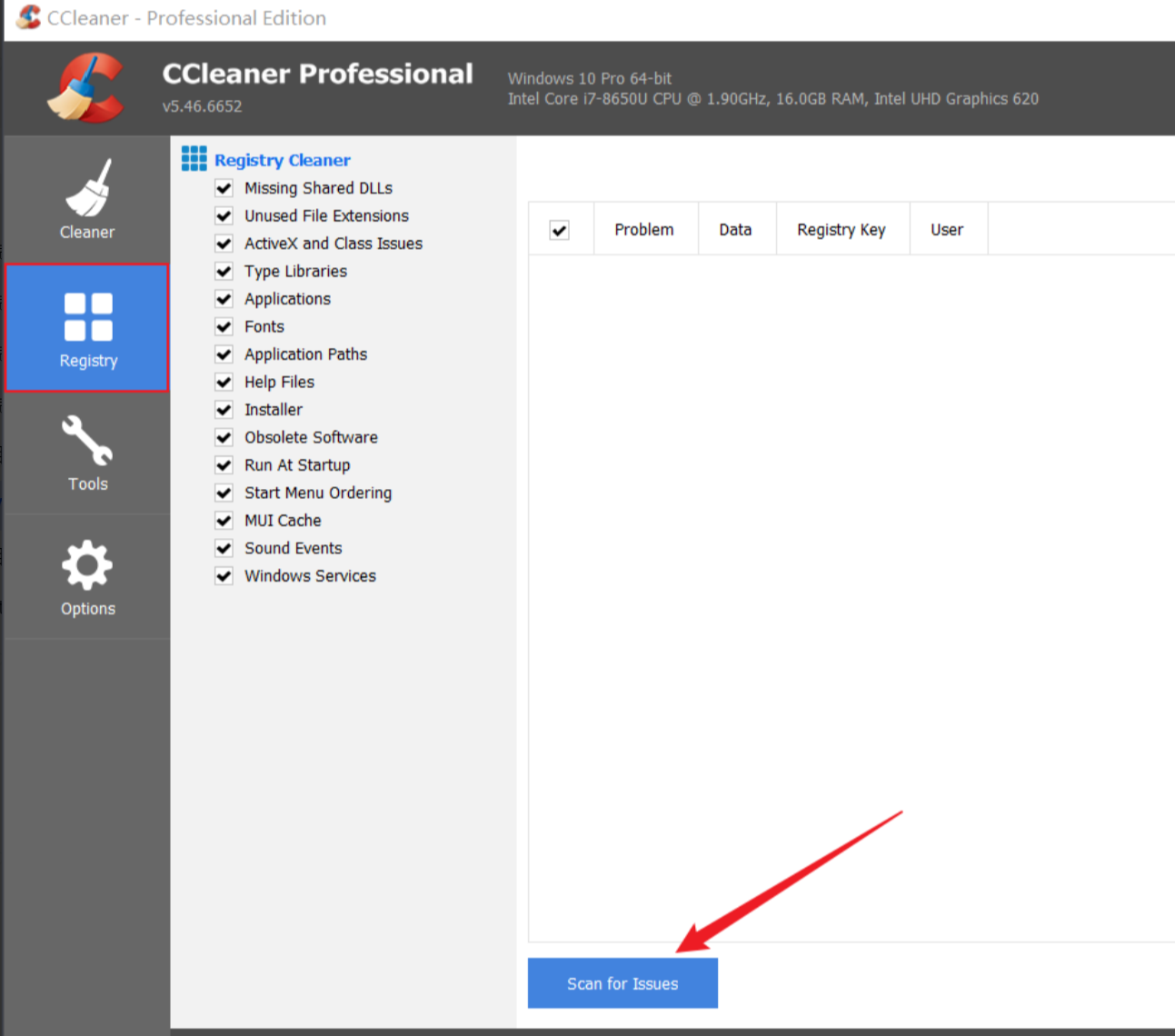The height and width of the screenshot is (1036, 1175).
Task: Click the CCleaner logo in header
Action: [x=86, y=88]
